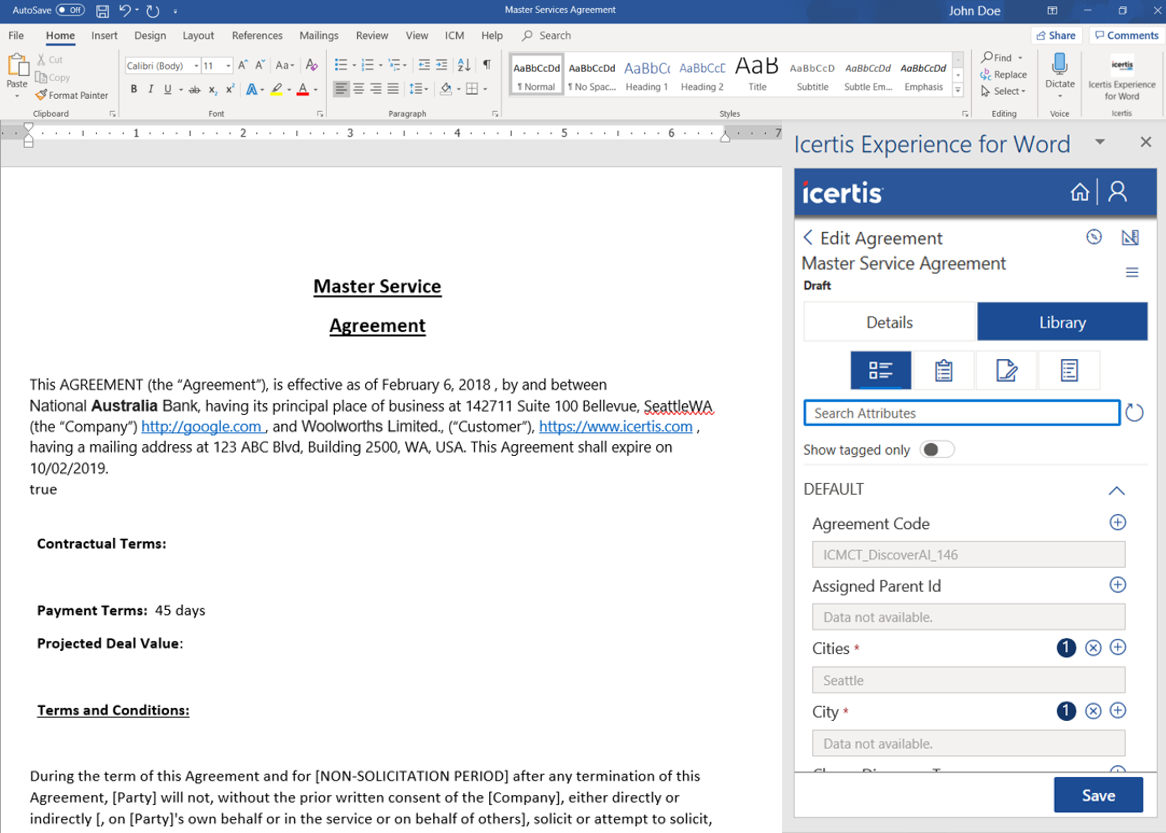Click the Dictate microphone icon
The image size is (1166, 833).
coord(1060,64)
